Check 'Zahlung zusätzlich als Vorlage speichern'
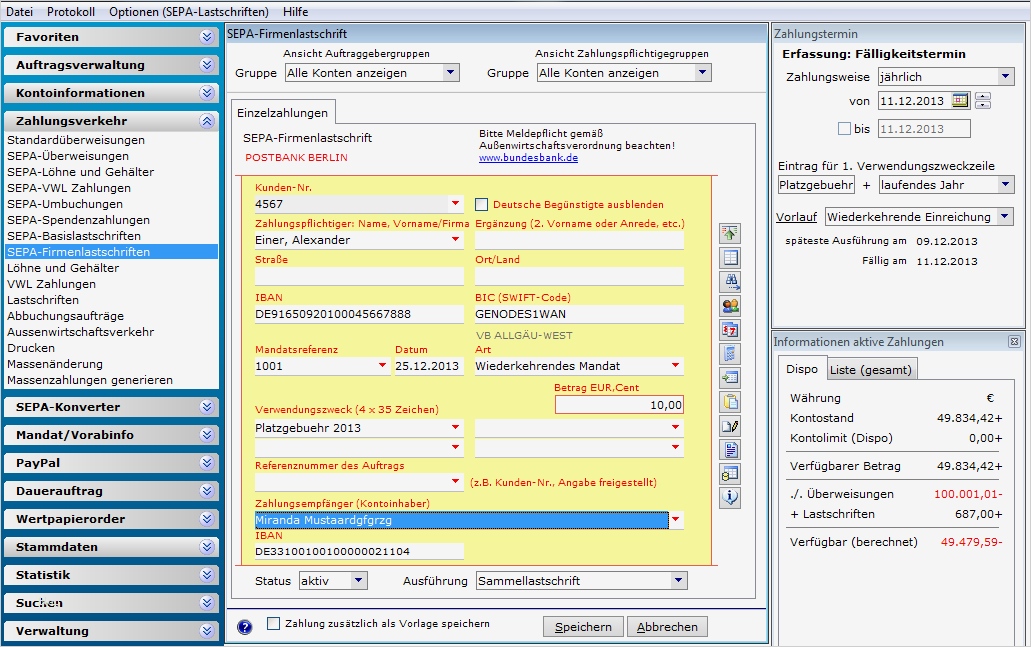 (x=274, y=624)
